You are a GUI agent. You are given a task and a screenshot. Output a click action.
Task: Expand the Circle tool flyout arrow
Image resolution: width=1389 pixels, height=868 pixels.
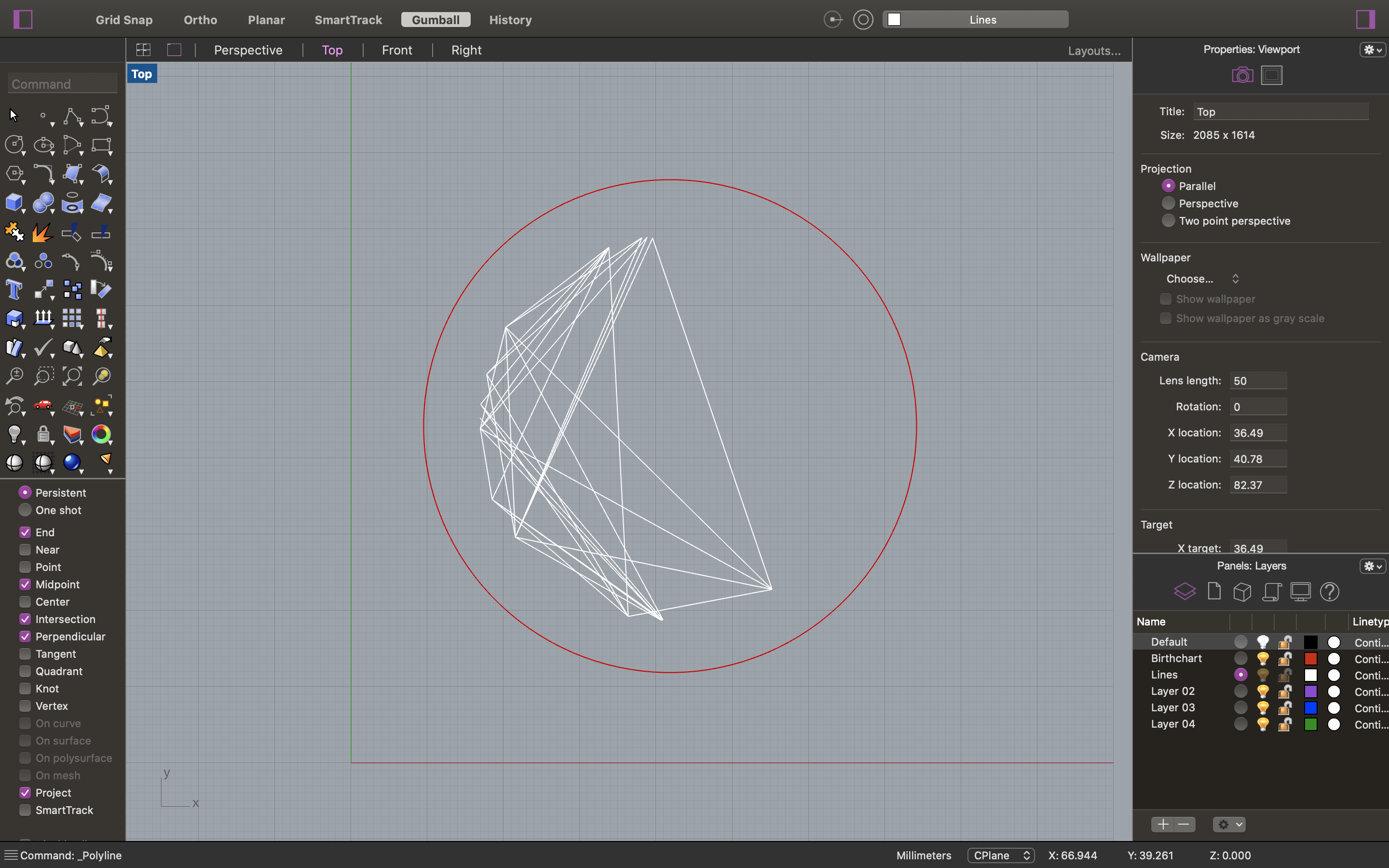(24, 153)
